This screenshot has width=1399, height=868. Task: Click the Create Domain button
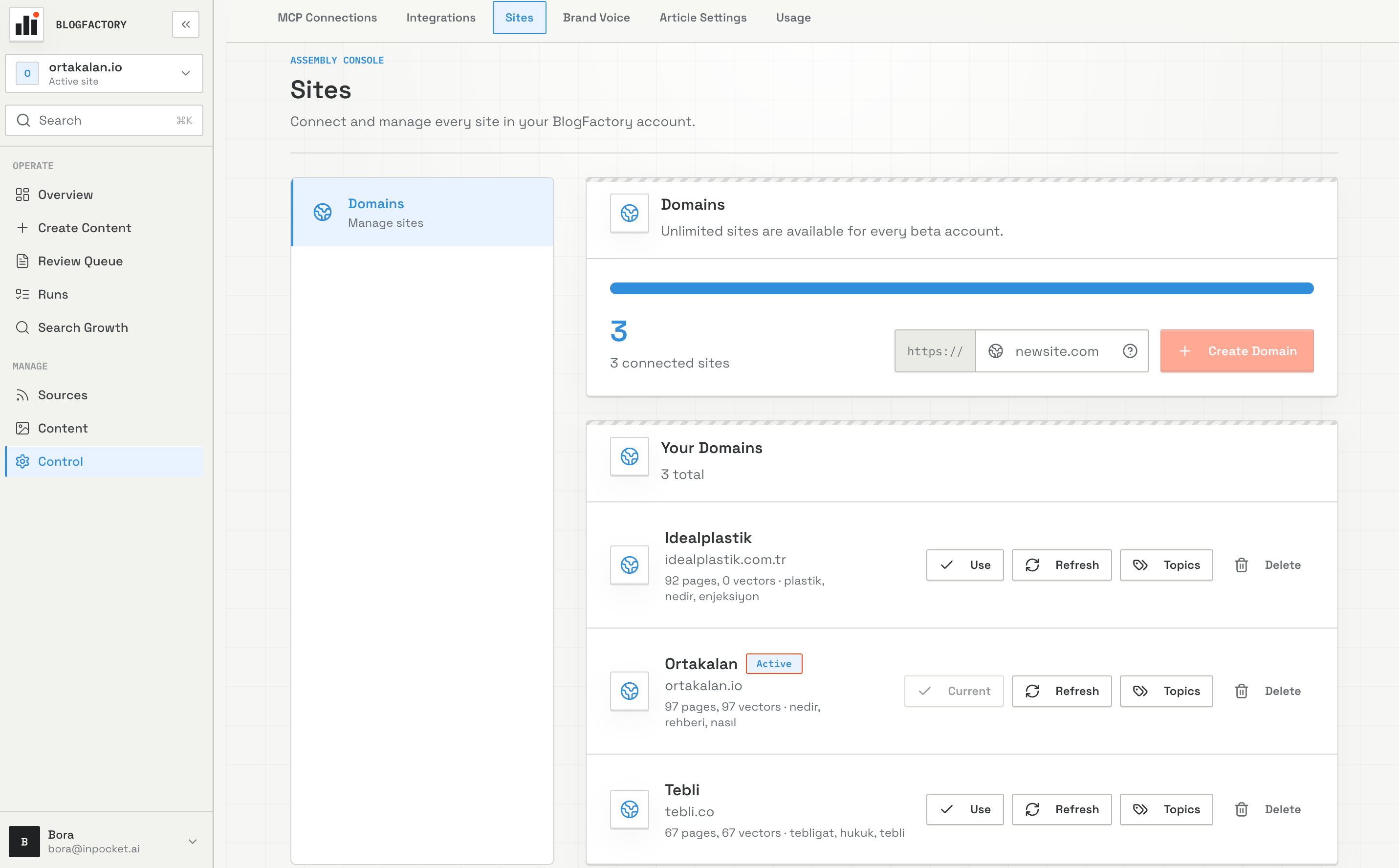point(1237,351)
